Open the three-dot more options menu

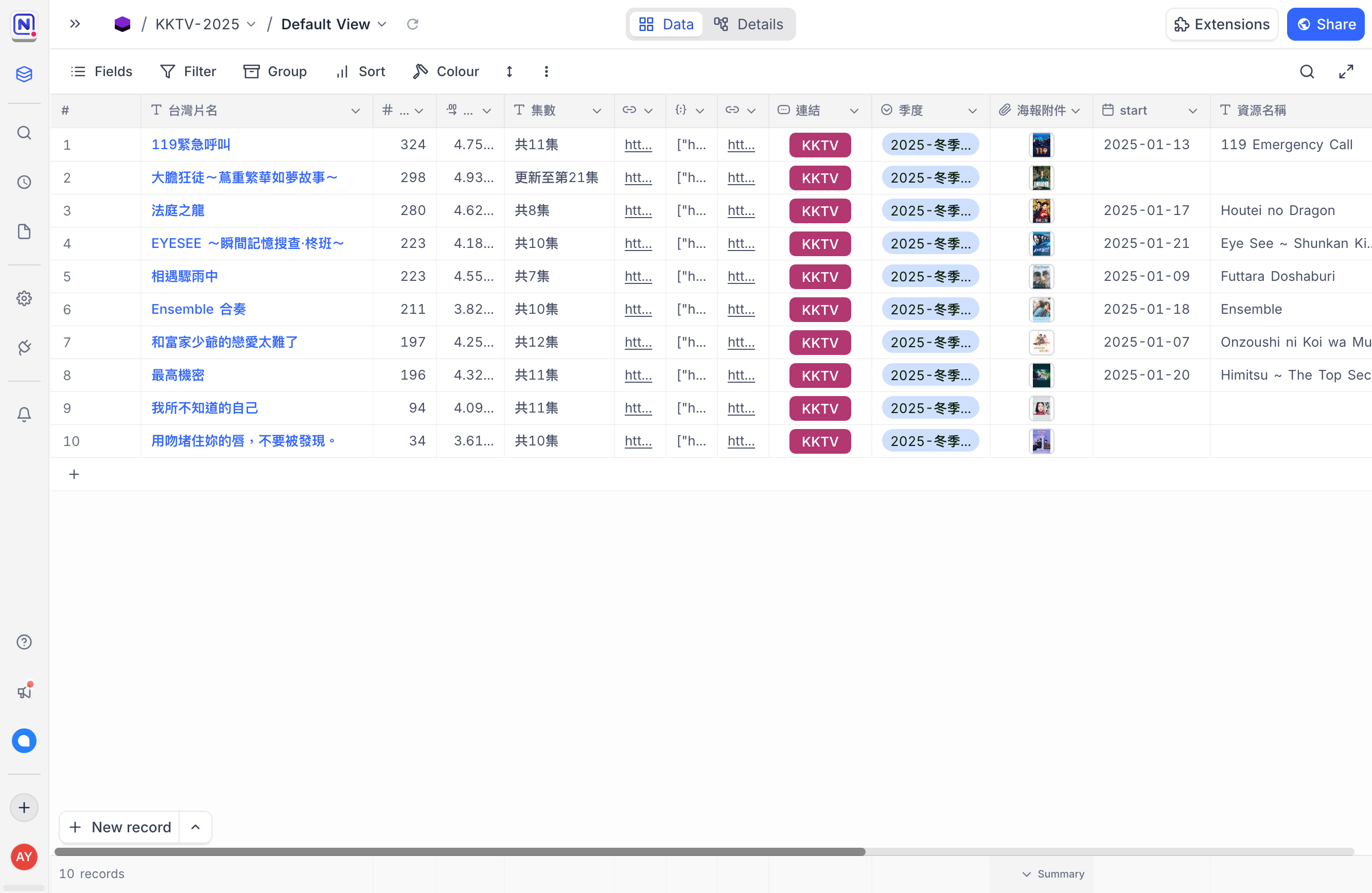click(547, 72)
